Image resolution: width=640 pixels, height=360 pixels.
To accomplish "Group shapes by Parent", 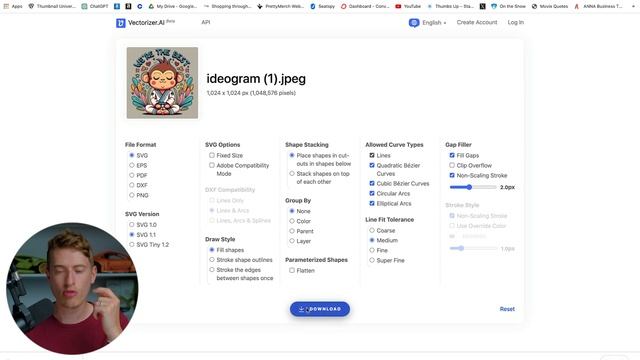I will point(292,231).
